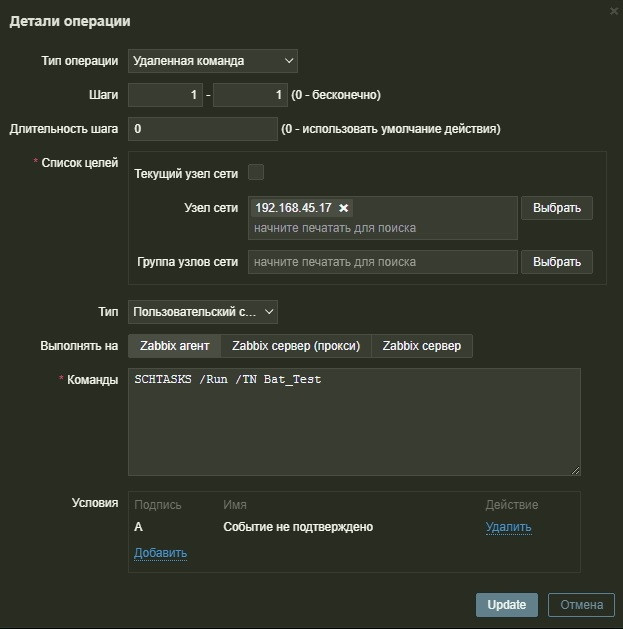Click into the commands text area

pyautogui.click(x=354, y=421)
